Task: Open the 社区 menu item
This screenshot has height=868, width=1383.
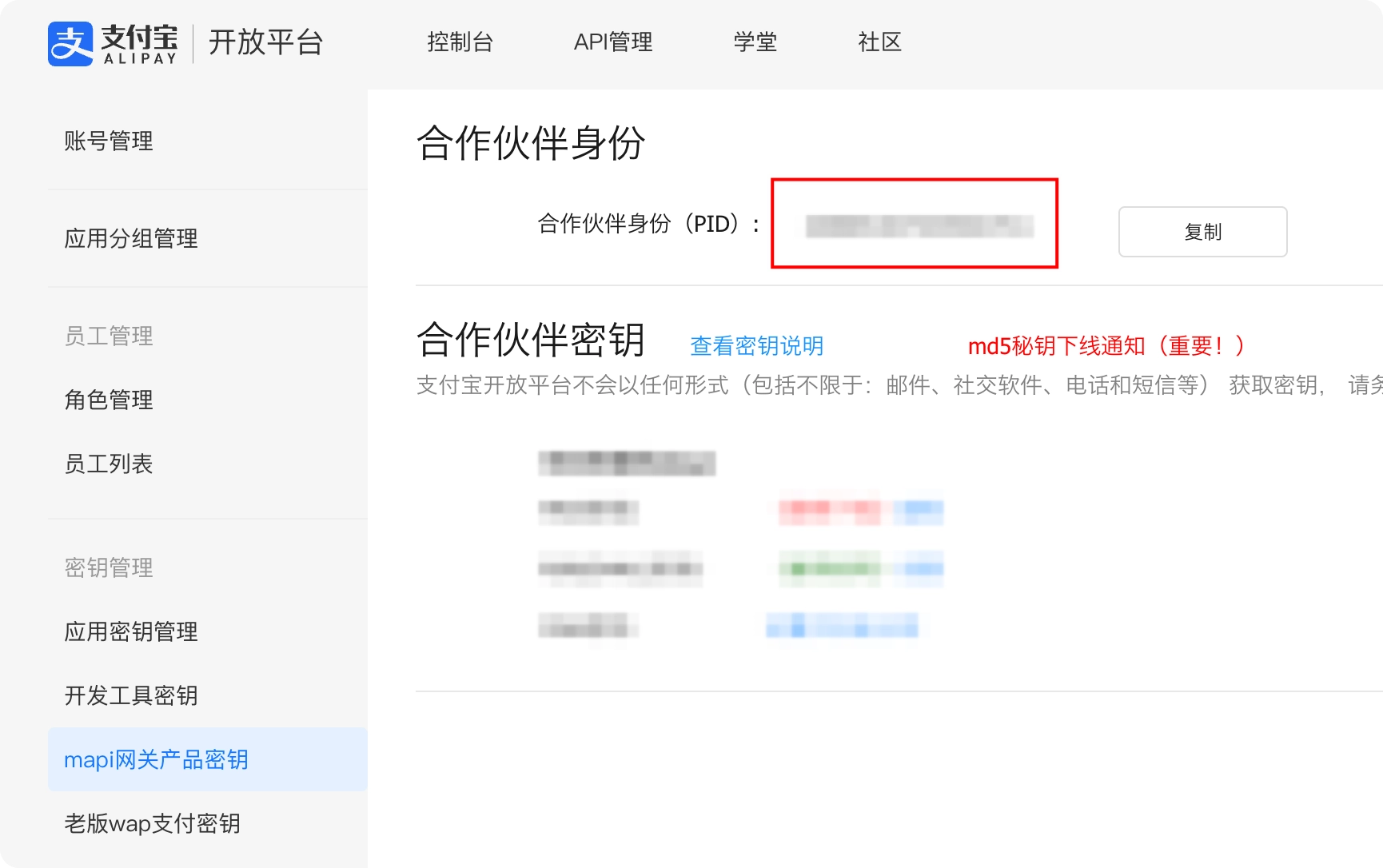Action: click(x=879, y=42)
